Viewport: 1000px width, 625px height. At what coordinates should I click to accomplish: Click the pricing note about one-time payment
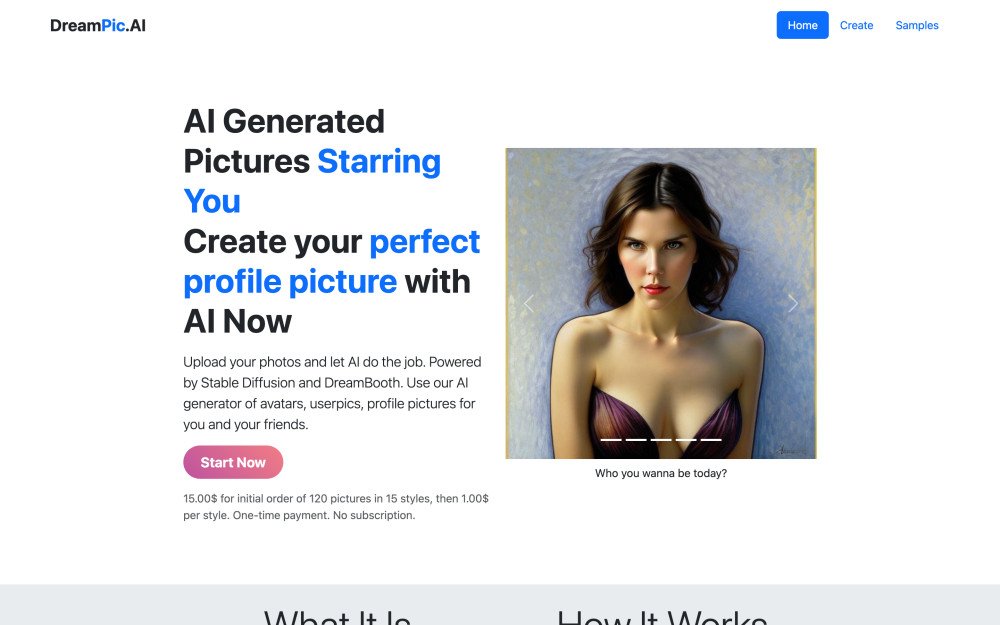coord(336,507)
